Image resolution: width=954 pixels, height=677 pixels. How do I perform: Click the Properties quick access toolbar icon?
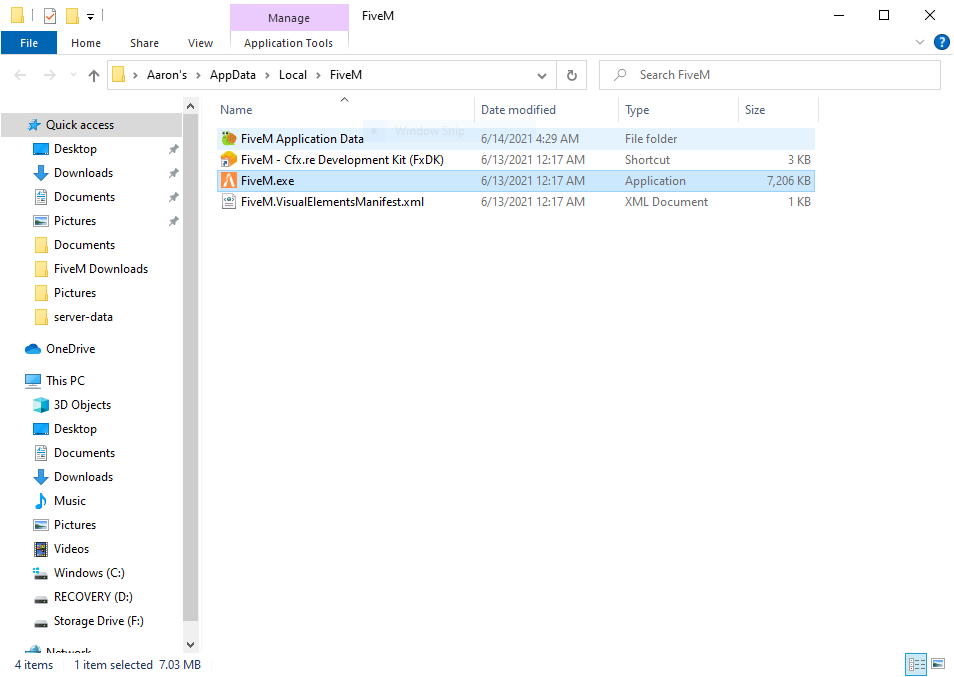click(50, 16)
